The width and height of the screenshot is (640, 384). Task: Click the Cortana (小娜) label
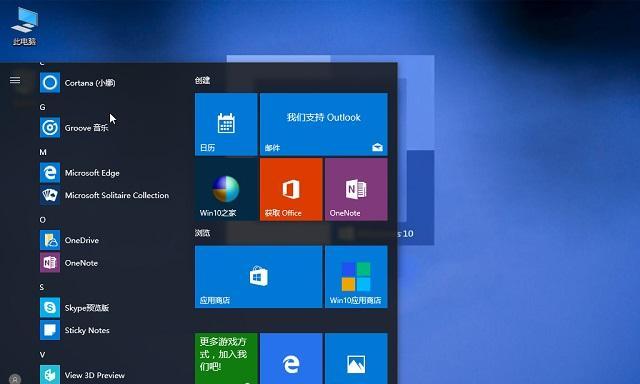click(x=90, y=83)
